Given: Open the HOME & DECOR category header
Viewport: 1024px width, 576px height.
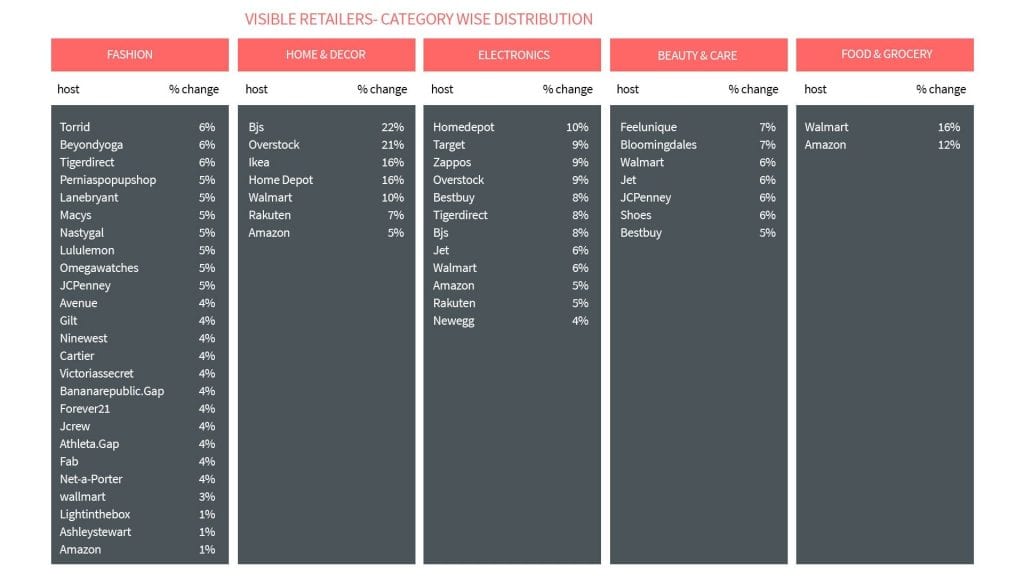Looking at the screenshot, I should point(326,54).
